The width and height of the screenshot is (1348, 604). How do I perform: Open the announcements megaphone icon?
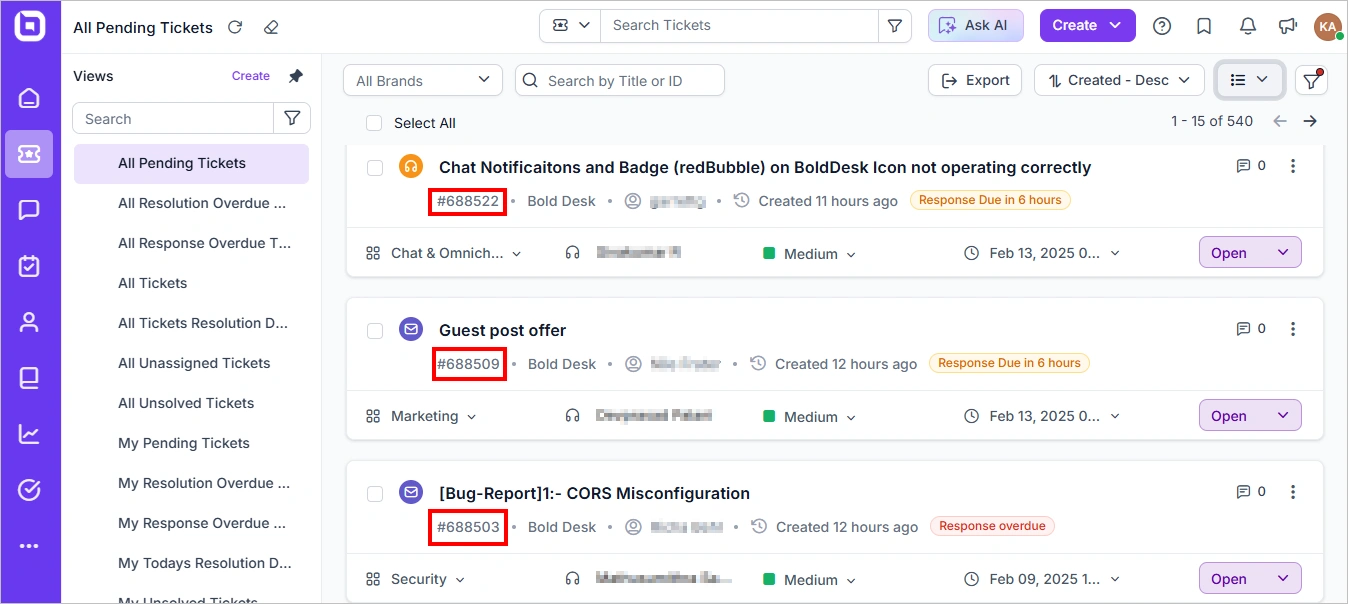1288,26
